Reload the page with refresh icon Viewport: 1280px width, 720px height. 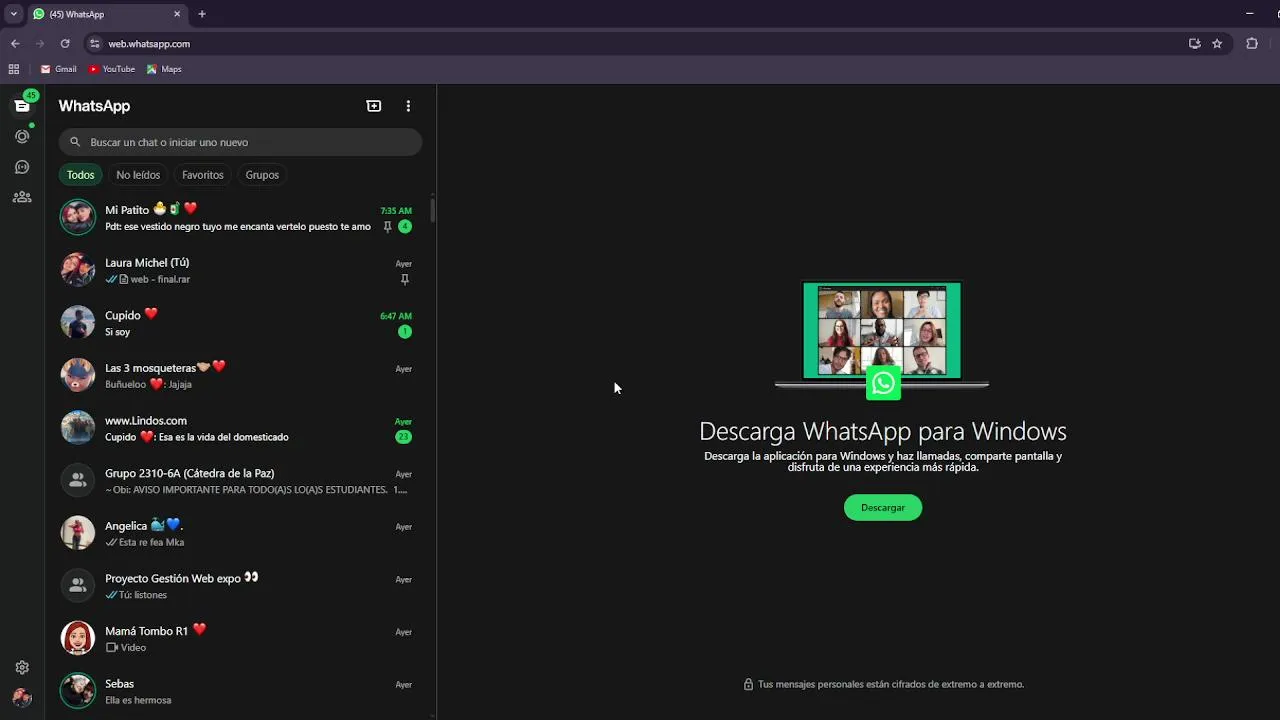(x=65, y=44)
